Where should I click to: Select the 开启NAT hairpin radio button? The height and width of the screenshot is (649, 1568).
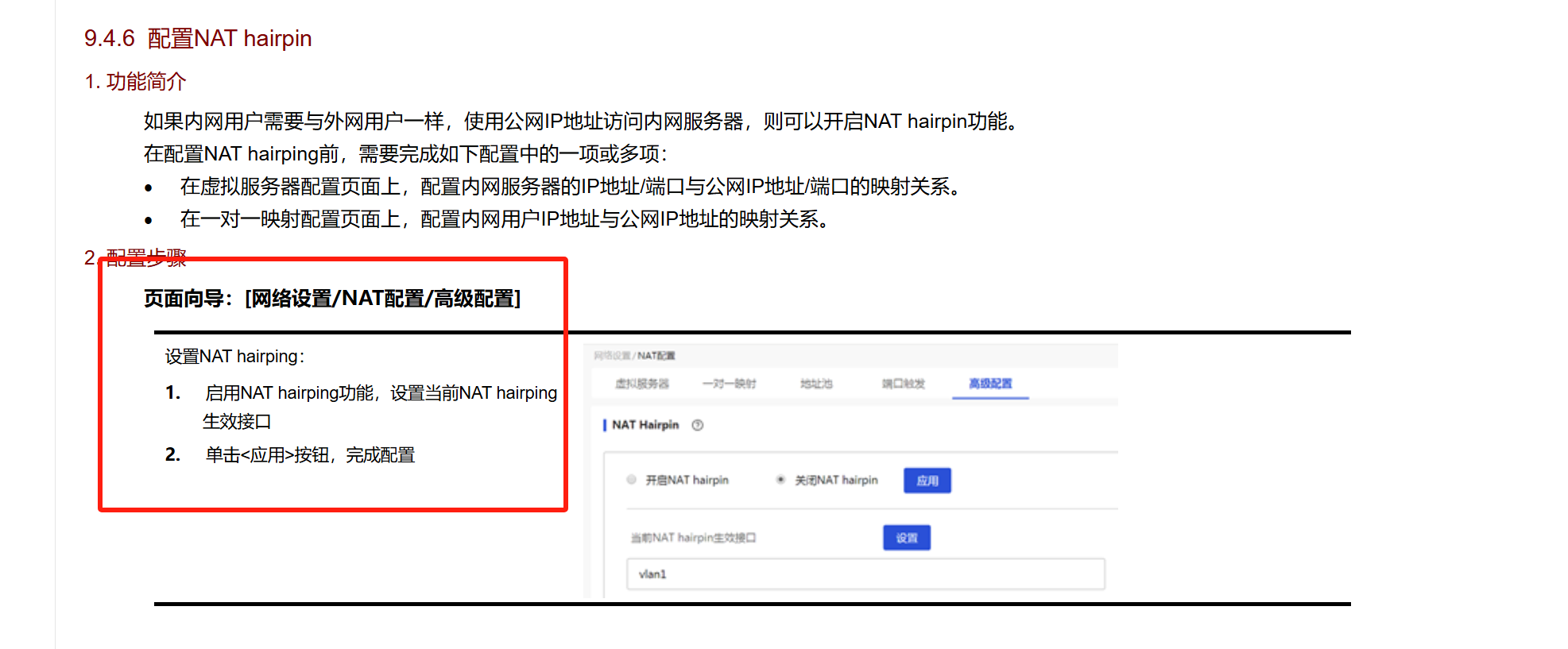pyautogui.click(x=631, y=480)
